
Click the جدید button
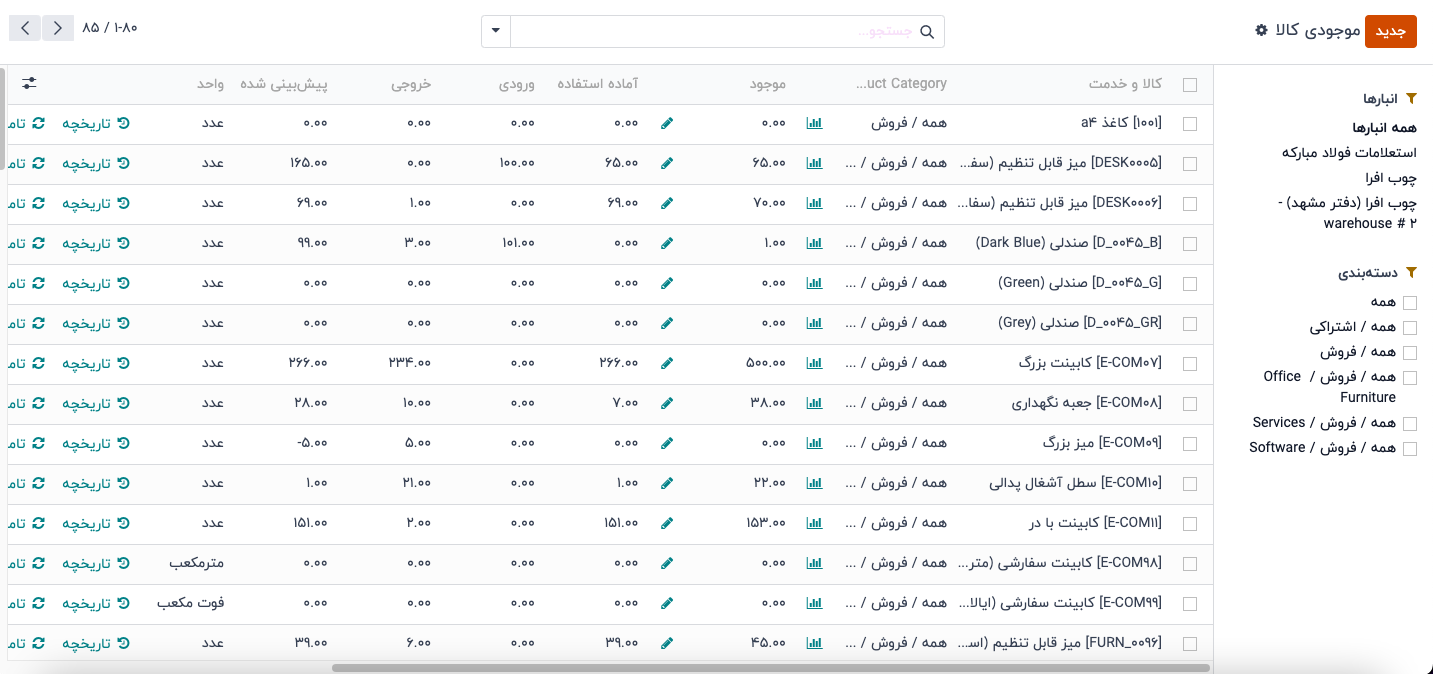[1390, 31]
